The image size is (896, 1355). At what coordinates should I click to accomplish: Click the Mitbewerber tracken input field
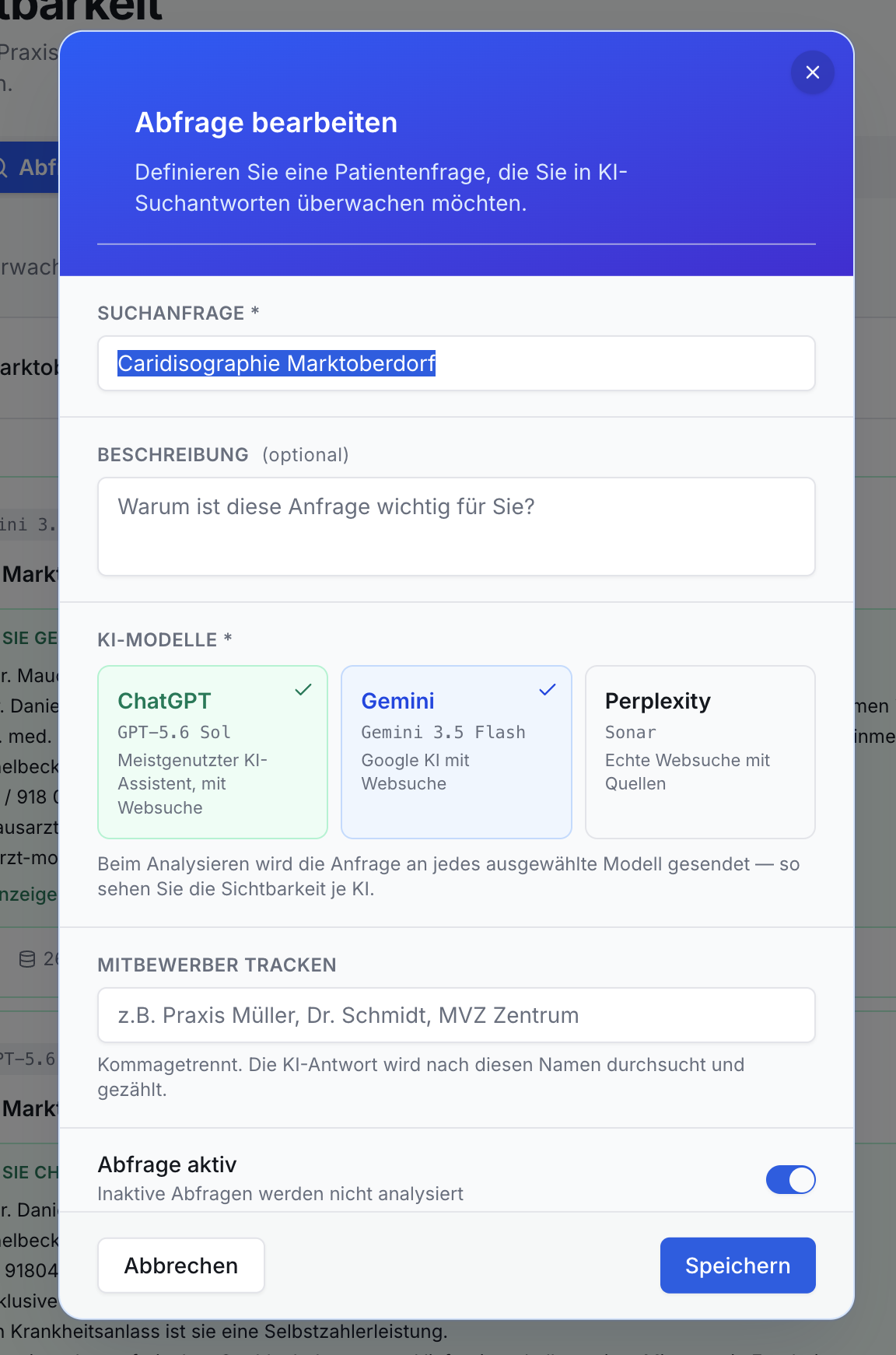[456, 1015]
